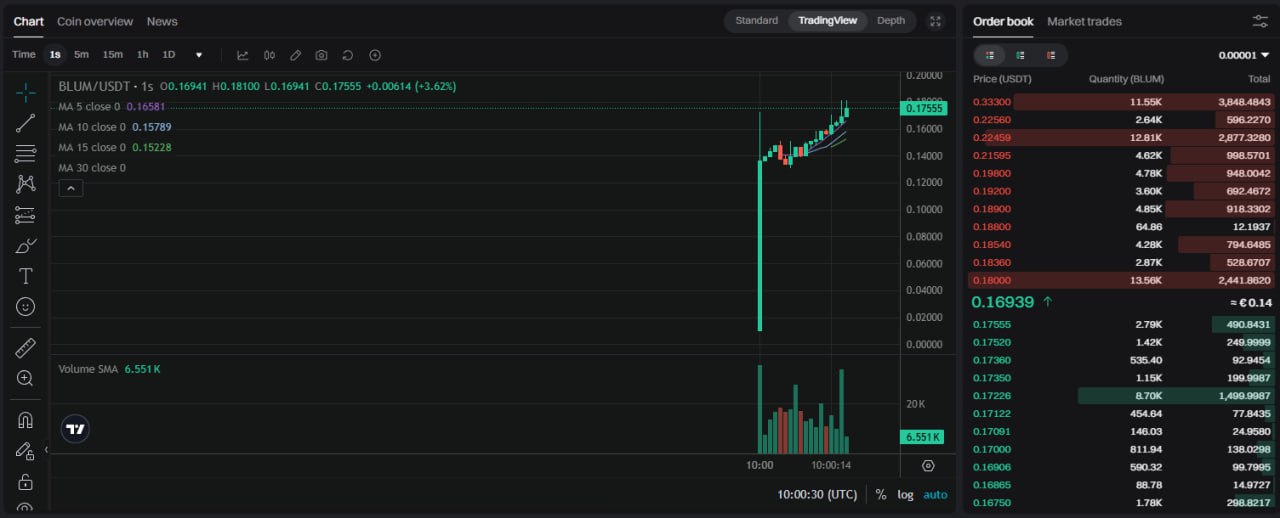Take a chart snapshot with camera icon
This screenshot has height=518, width=1280.
[321, 55]
